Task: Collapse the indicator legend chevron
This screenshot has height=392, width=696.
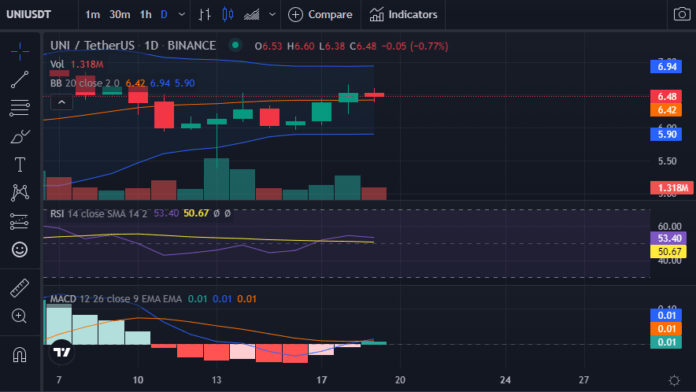Action: [62, 102]
